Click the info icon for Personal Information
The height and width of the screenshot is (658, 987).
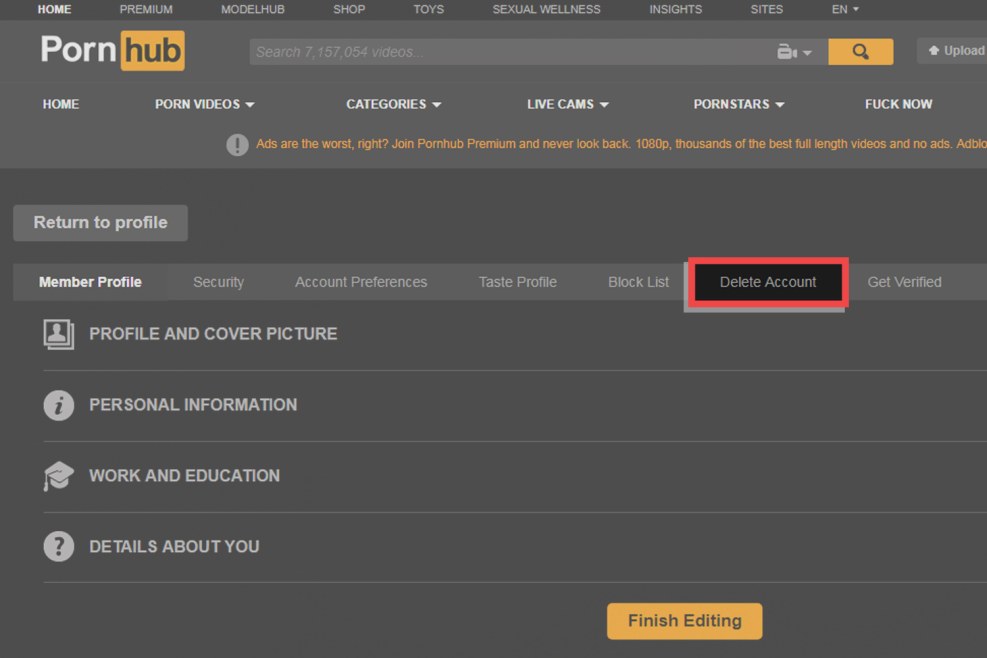tap(59, 405)
